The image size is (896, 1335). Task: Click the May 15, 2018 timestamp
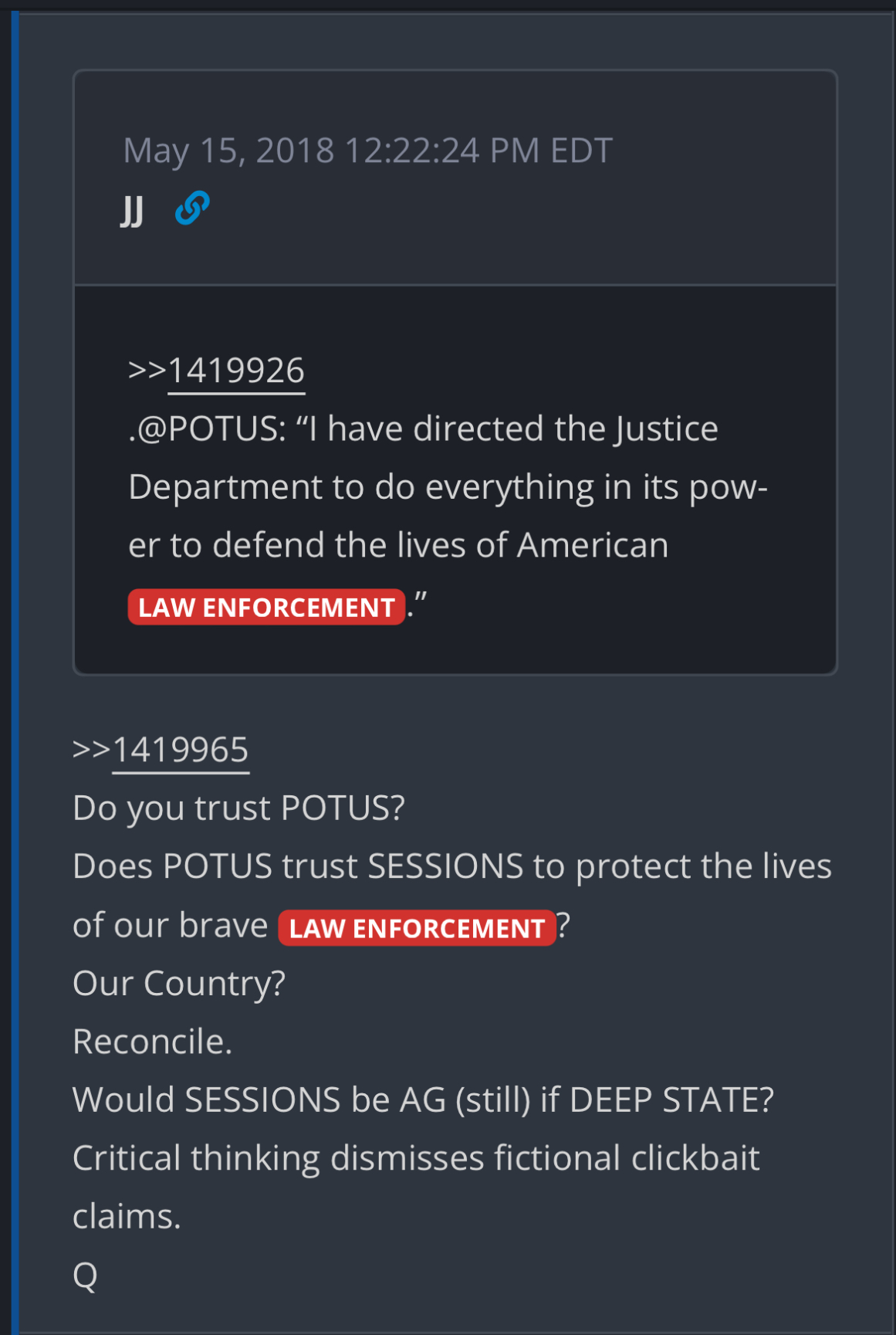tap(368, 151)
